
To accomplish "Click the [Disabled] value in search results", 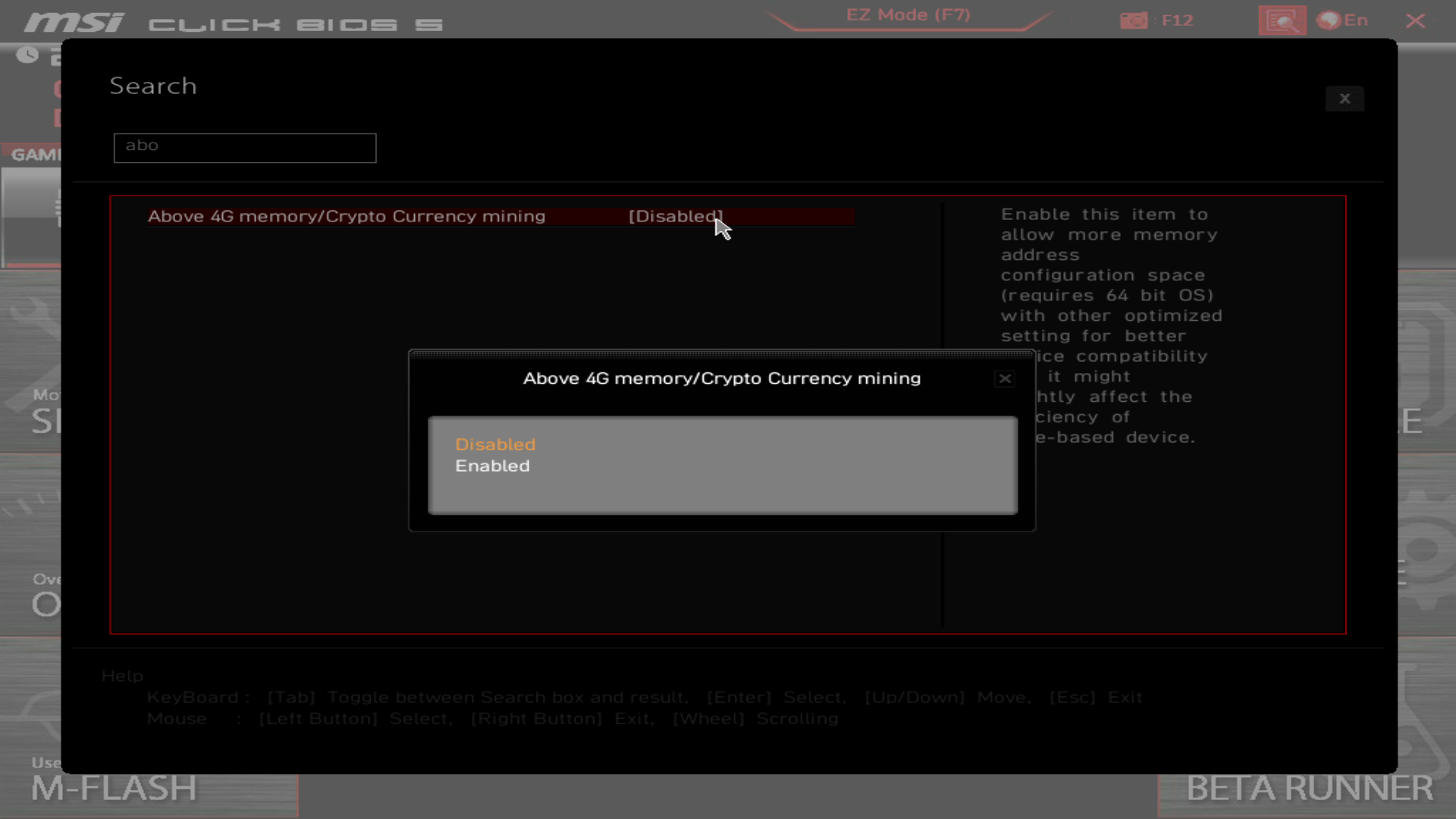I will point(675,217).
